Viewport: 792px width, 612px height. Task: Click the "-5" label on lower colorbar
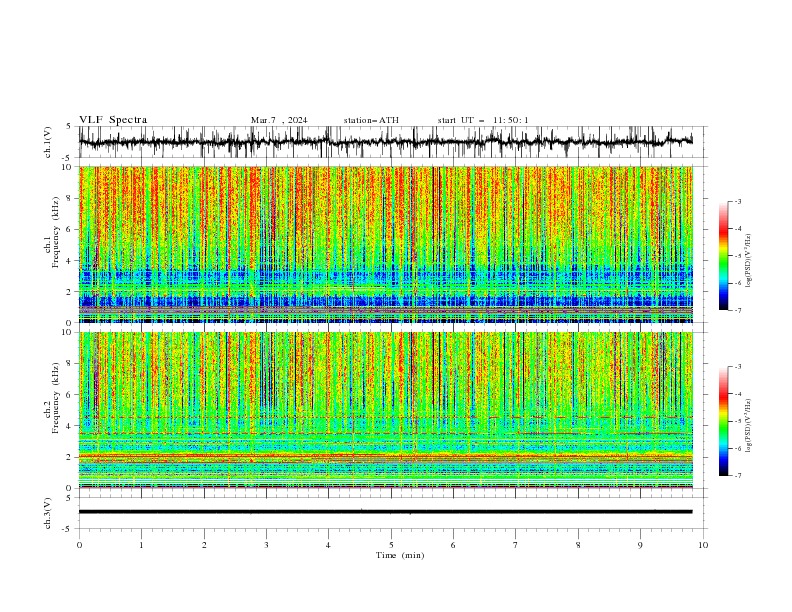click(738, 421)
